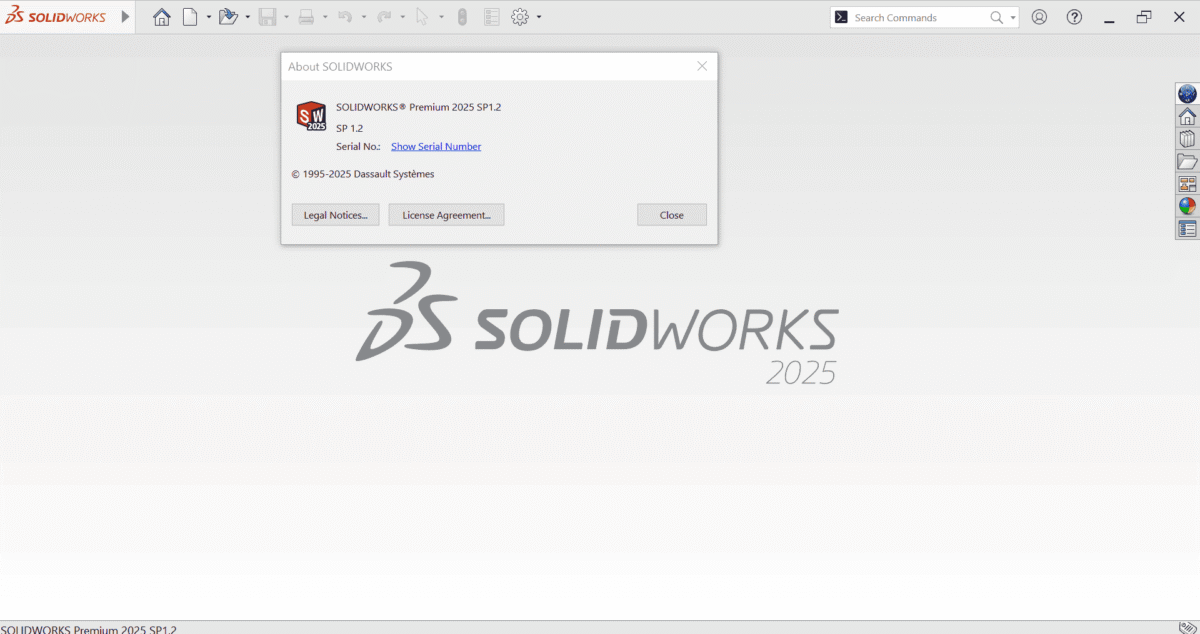The image size is (1200, 634).
Task: Open the Options gear icon
Action: pyautogui.click(x=519, y=17)
